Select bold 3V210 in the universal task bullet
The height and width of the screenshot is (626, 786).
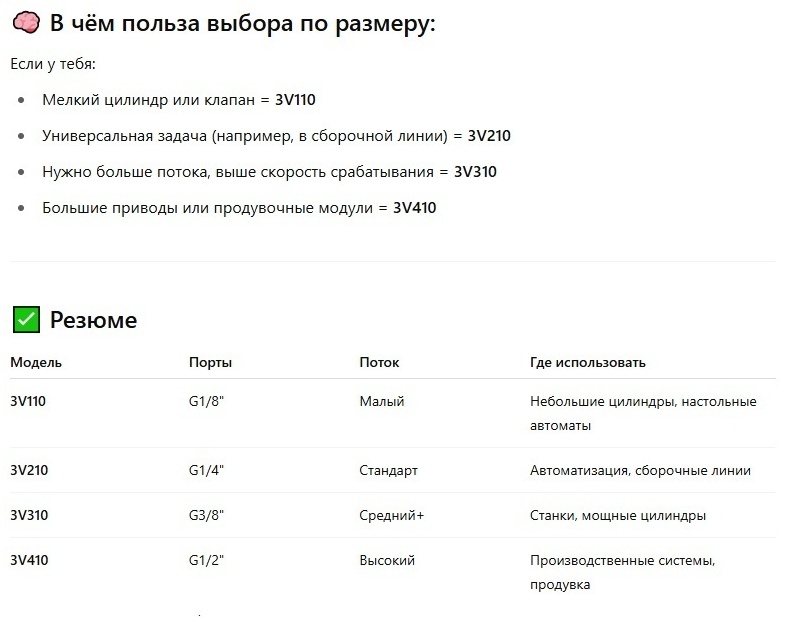coord(489,136)
